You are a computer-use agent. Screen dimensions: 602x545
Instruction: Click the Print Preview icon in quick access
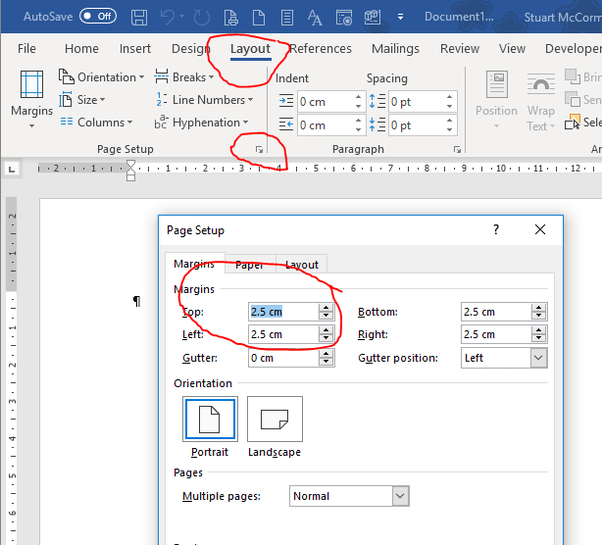pos(231,18)
